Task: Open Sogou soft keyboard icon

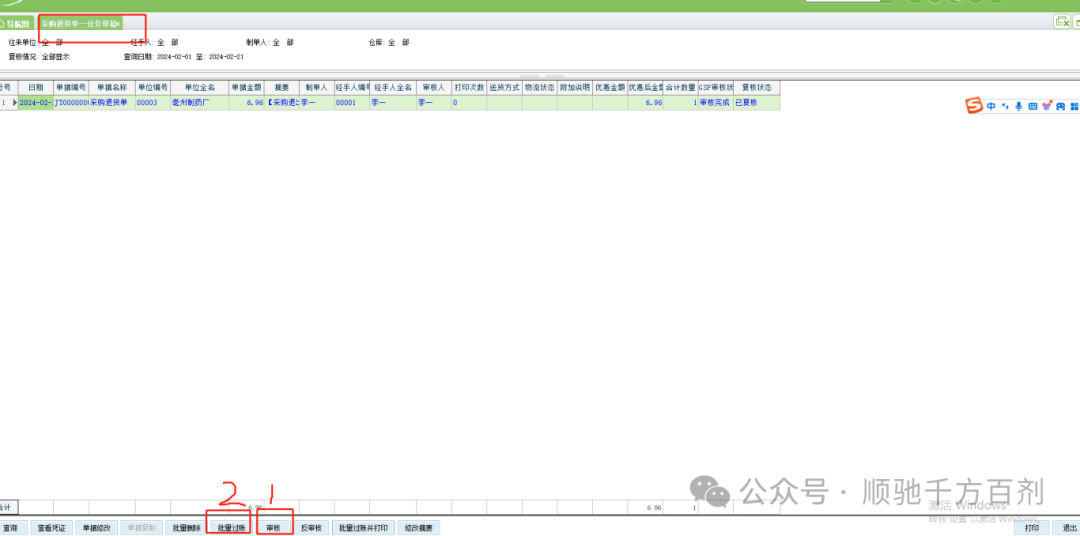Action: coord(1032,106)
